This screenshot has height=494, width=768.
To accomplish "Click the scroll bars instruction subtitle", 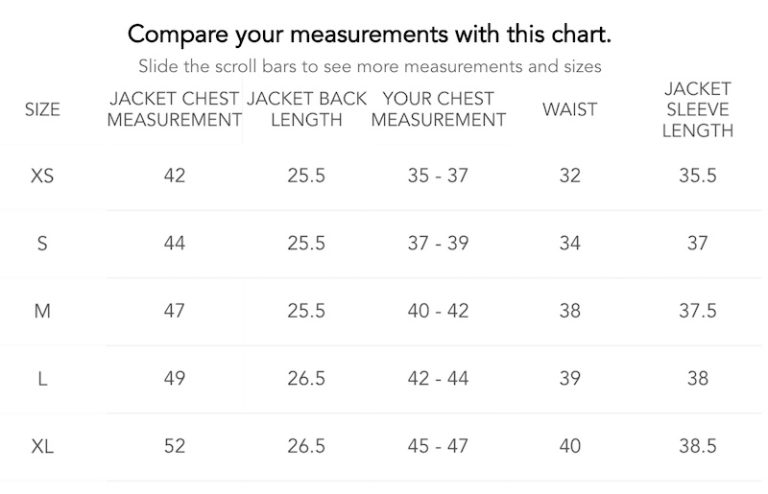I will [370, 66].
